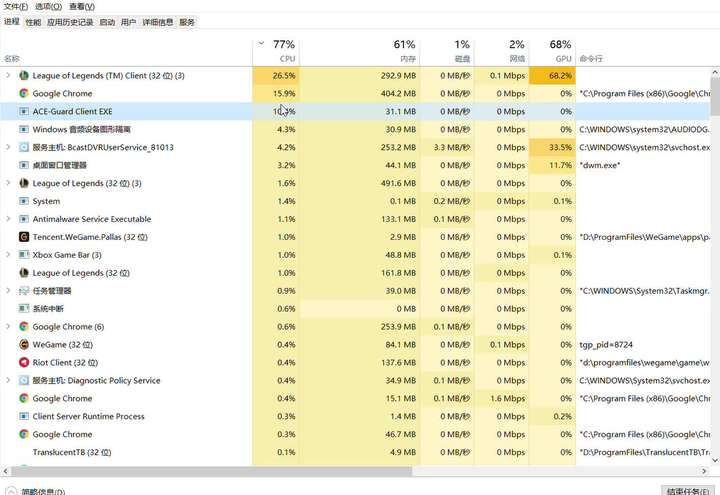Click the scroll-right arrow of horizontal scrollbar
Screen dimensions: 720x495
click(704, 471)
